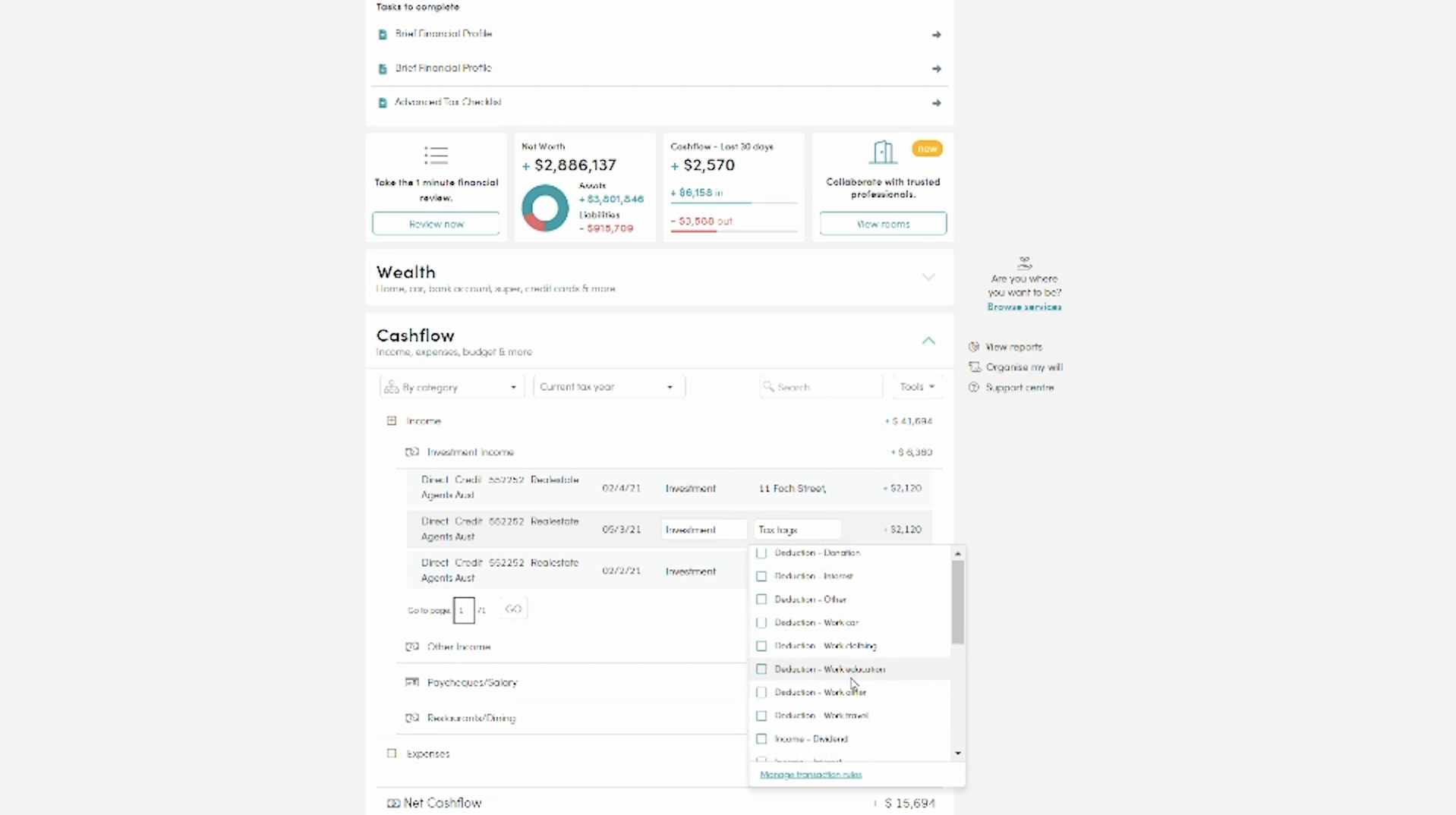Image resolution: width=1456 pixels, height=815 pixels.
Task: Click the View reports chart icon
Action: tap(974, 347)
